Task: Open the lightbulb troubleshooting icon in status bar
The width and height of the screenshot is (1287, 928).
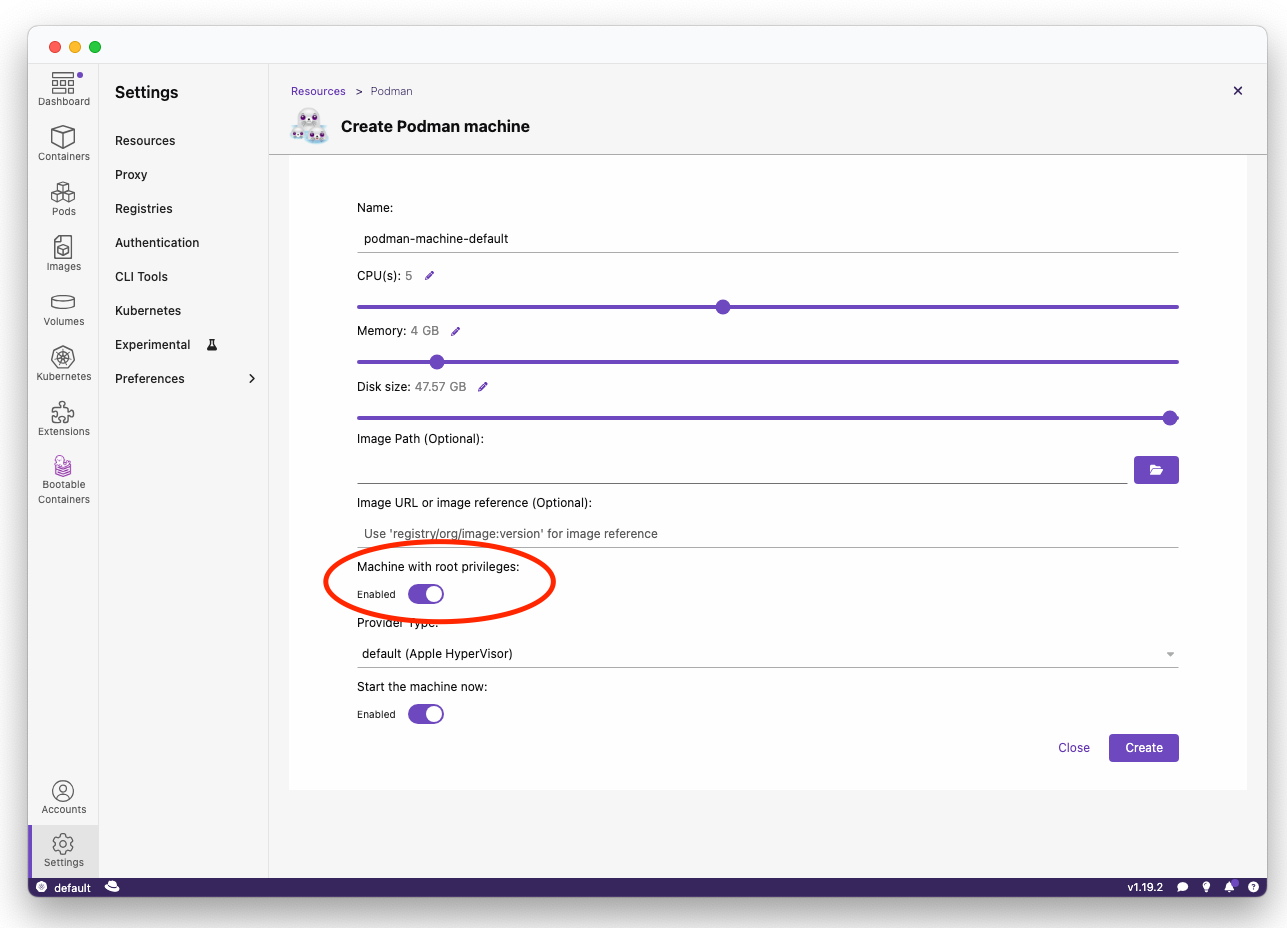Action: click(1206, 887)
